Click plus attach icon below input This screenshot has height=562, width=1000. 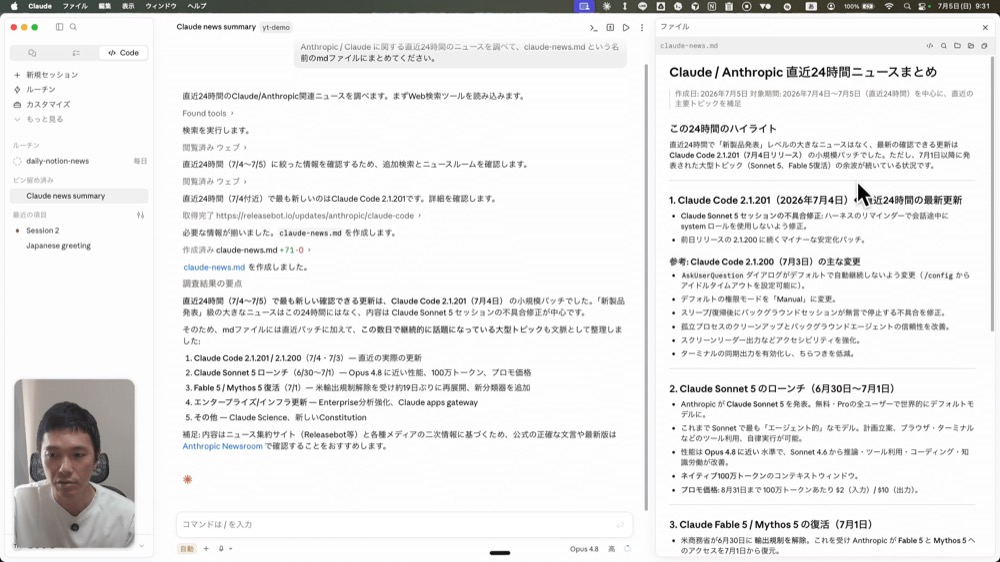coord(206,549)
